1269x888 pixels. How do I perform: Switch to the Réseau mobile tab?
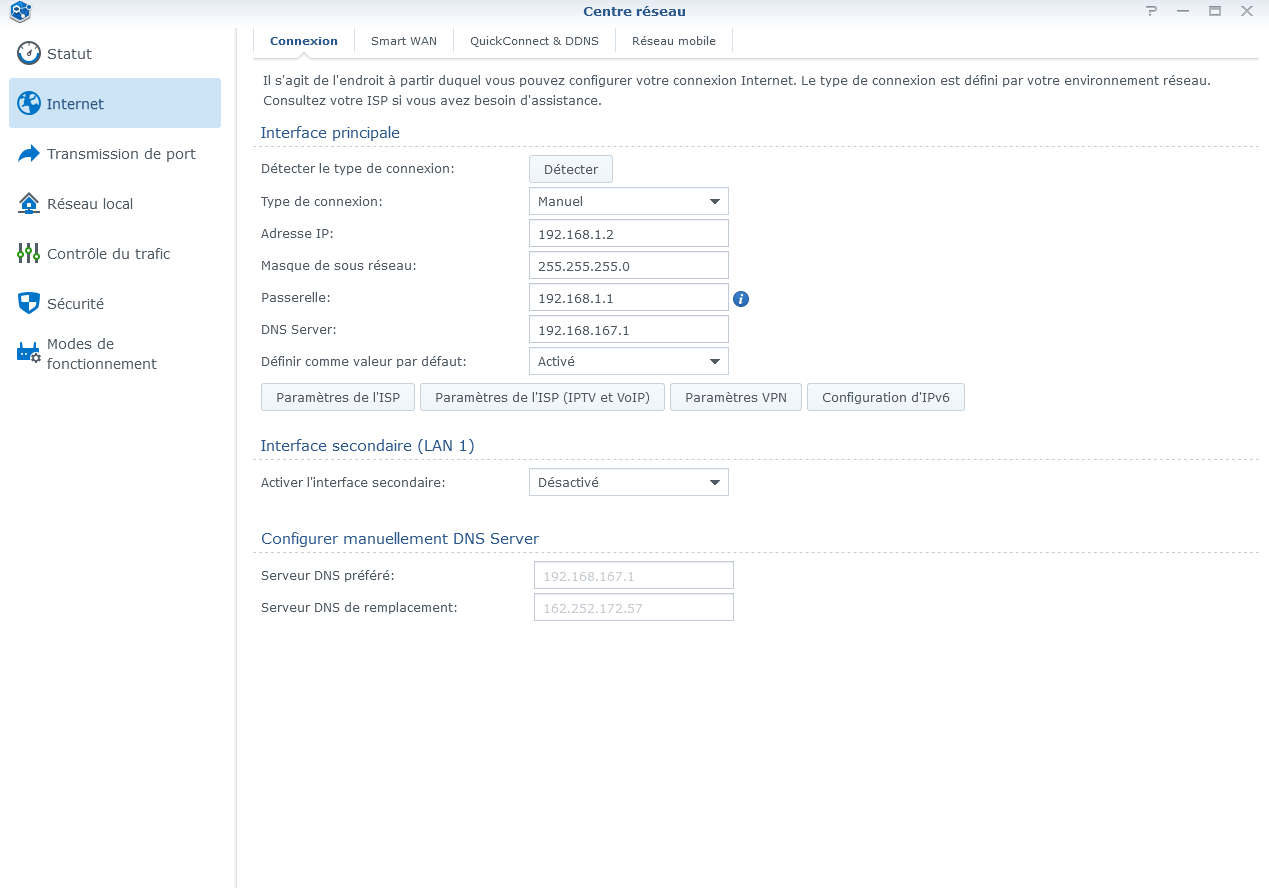tap(674, 41)
